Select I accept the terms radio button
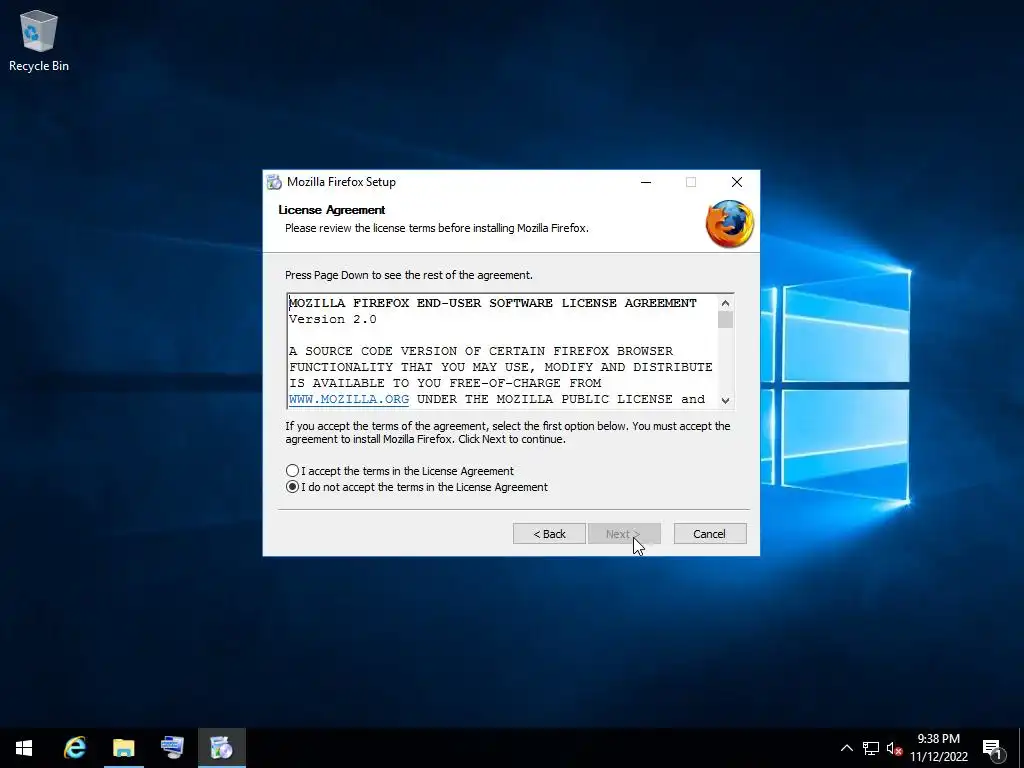The height and width of the screenshot is (768, 1024). 293,471
